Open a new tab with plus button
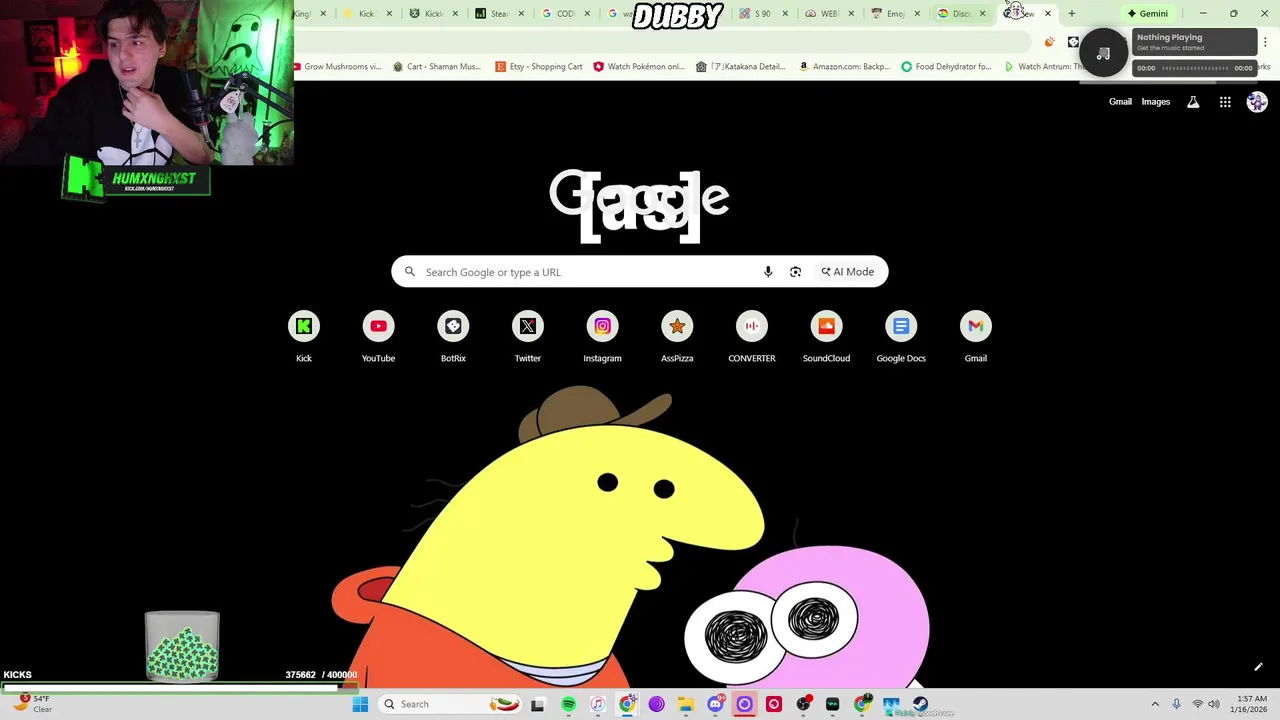 click(1071, 13)
